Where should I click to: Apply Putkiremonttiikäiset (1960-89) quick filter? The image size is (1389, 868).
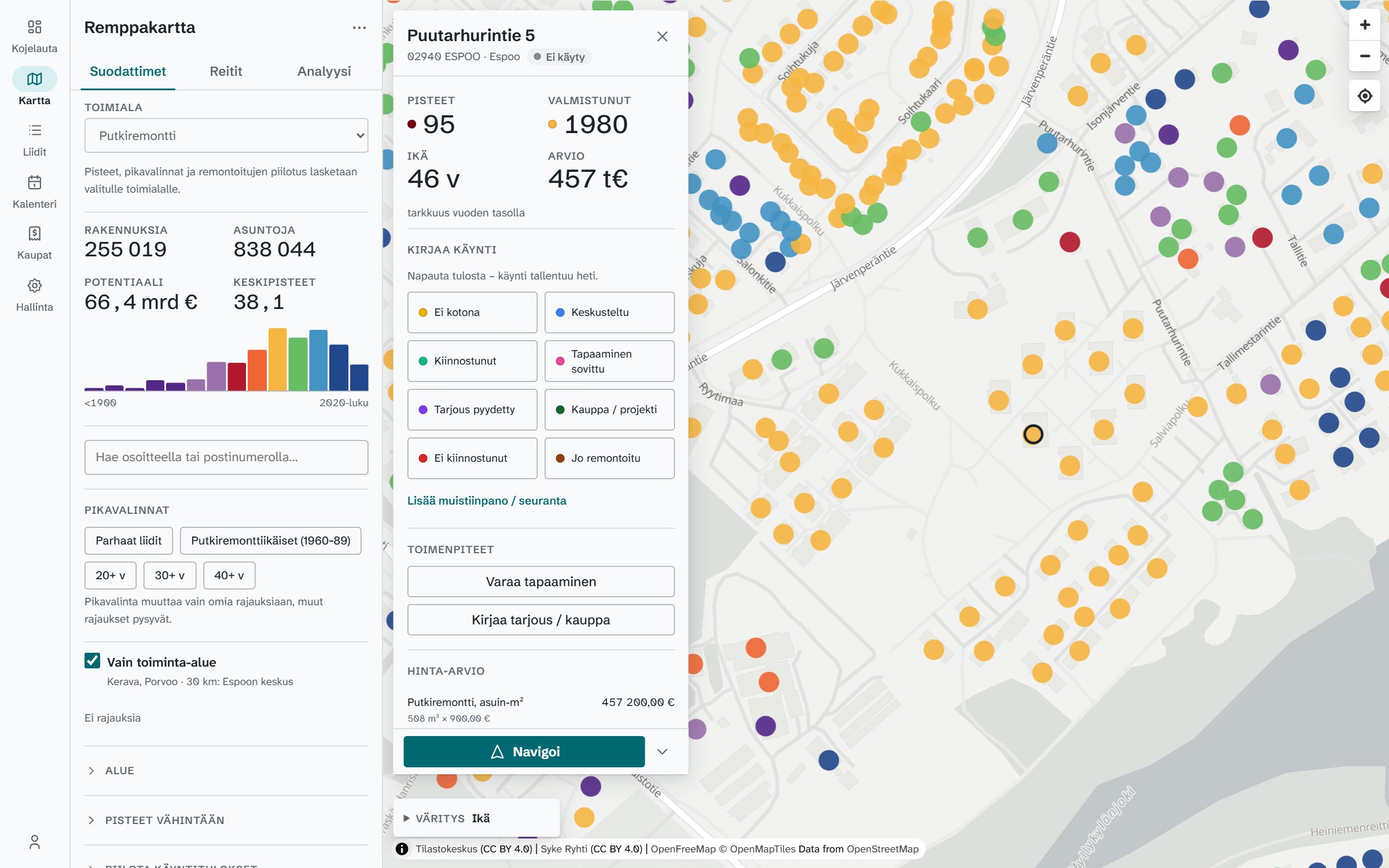coord(270,540)
